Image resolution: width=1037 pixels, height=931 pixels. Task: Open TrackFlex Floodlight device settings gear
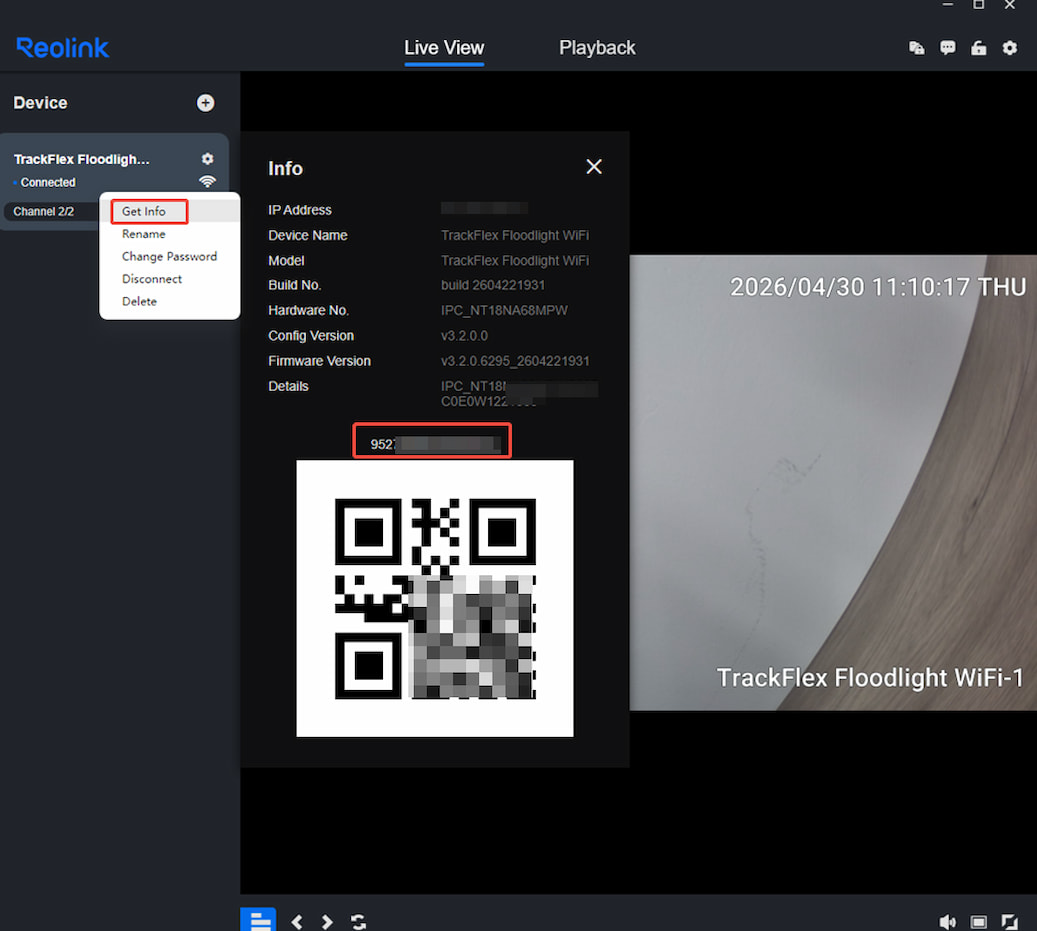coord(208,159)
